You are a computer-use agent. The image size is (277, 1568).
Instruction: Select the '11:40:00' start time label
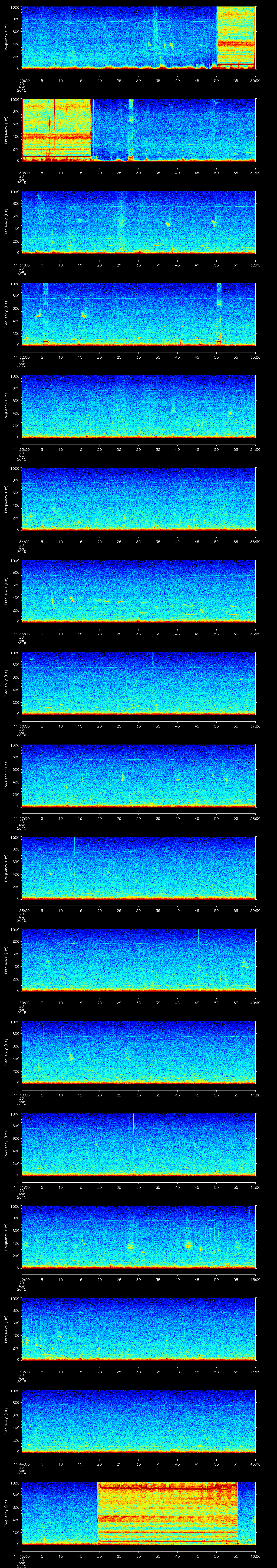point(21,1095)
